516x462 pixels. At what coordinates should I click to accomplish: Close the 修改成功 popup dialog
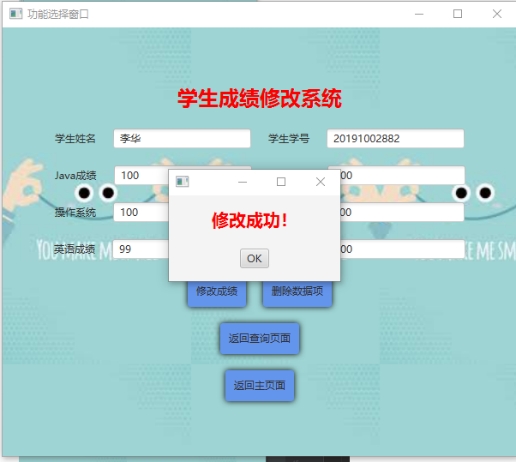pos(320,182)
